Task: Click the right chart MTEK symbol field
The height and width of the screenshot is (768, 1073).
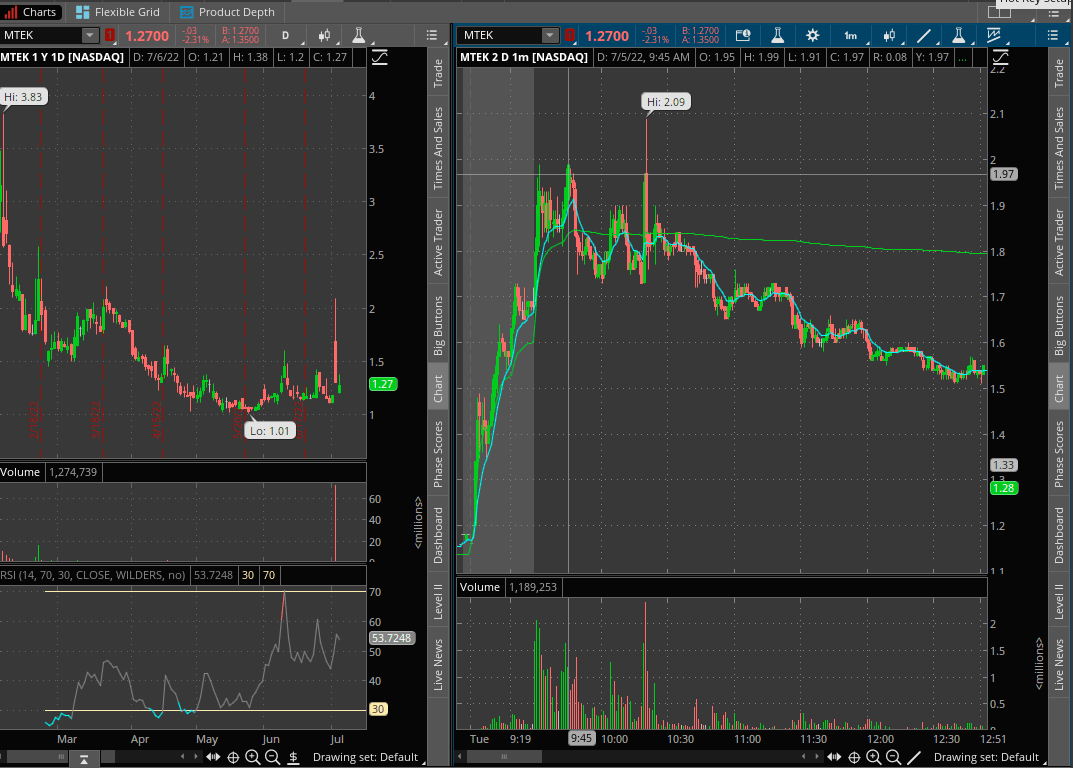Action: pyautogui.click(x=501, y=35)
